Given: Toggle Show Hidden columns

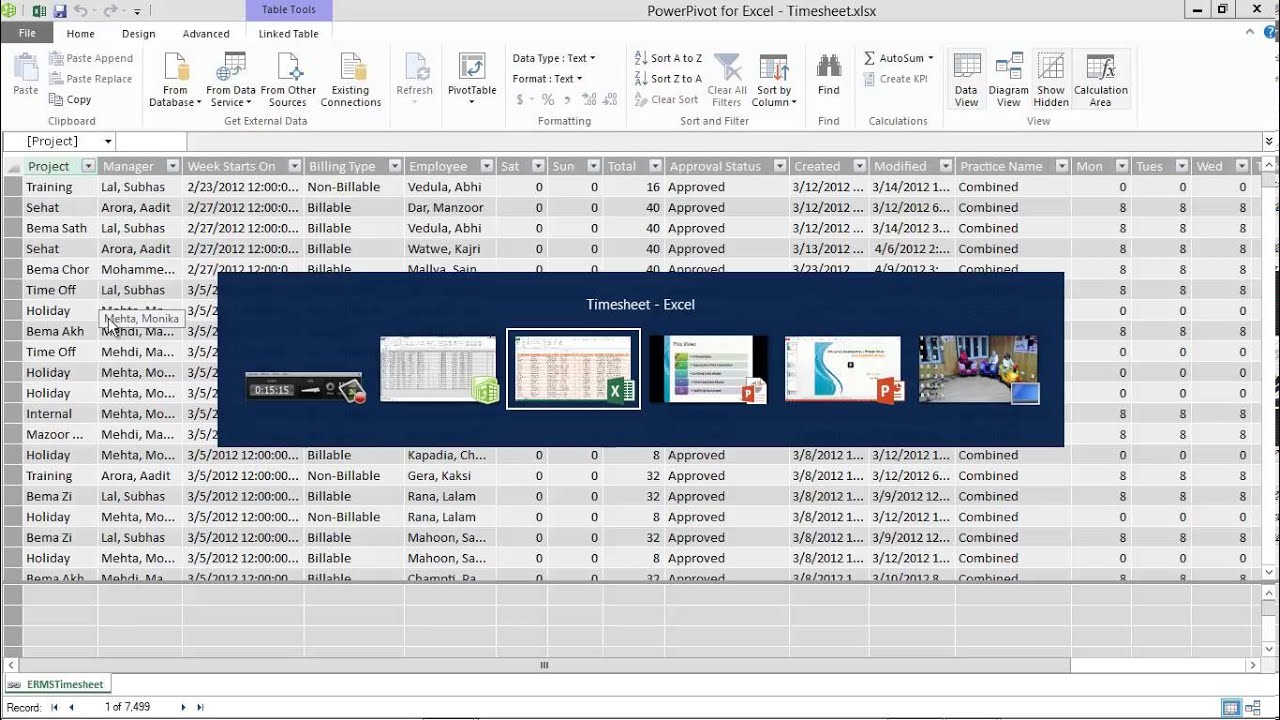Looking at the screenshot, I should [x=1051, y=80].
